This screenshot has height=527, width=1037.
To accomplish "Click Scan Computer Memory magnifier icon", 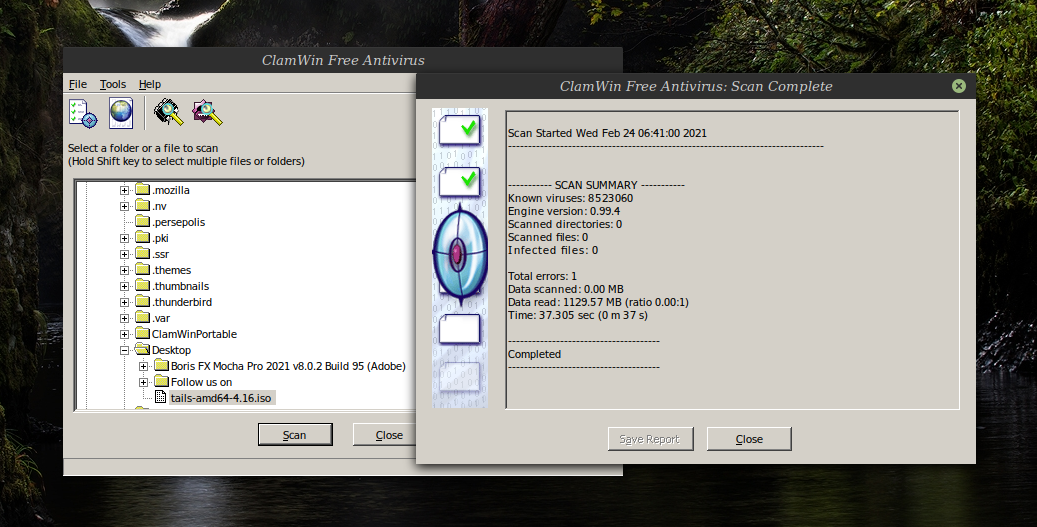I will tap(169, 112).
